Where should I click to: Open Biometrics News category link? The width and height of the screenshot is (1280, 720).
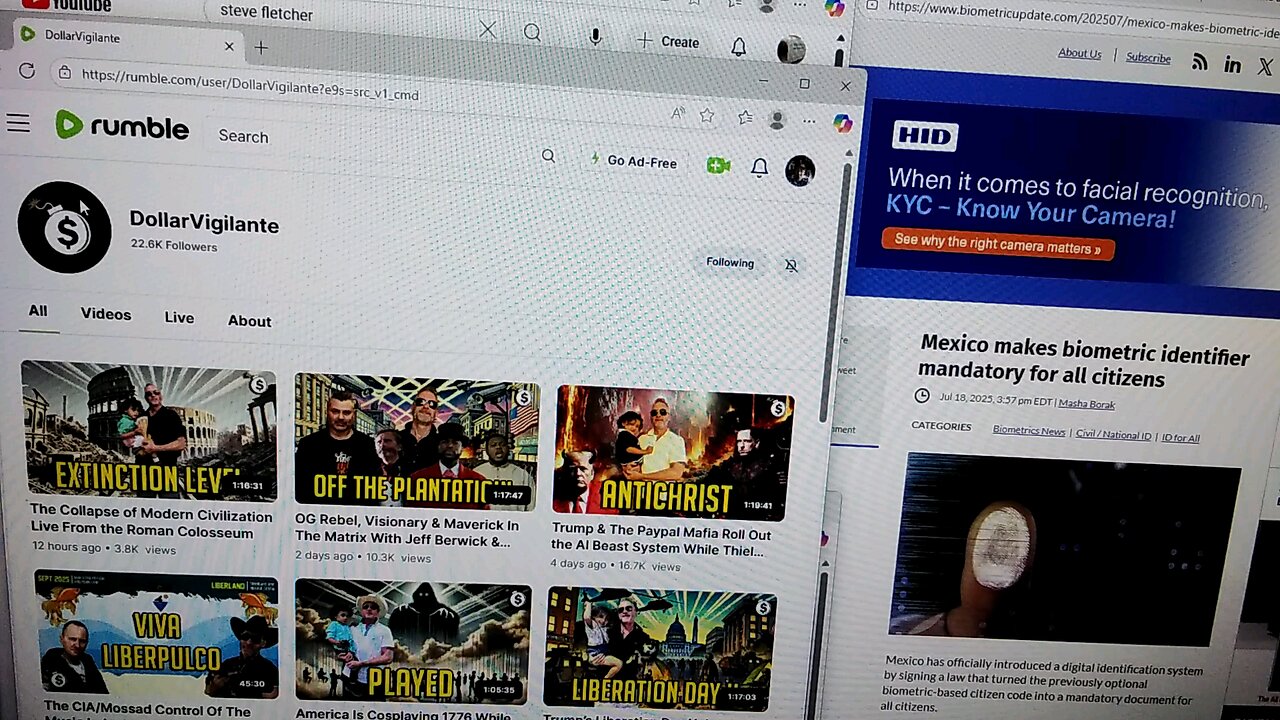pos(1029,431)
